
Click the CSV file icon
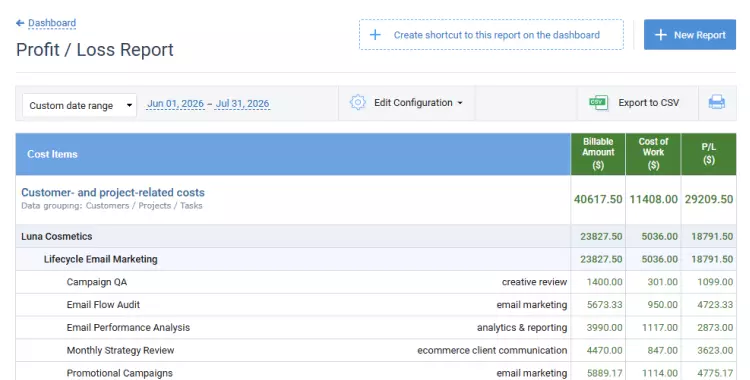pos(598,102)
